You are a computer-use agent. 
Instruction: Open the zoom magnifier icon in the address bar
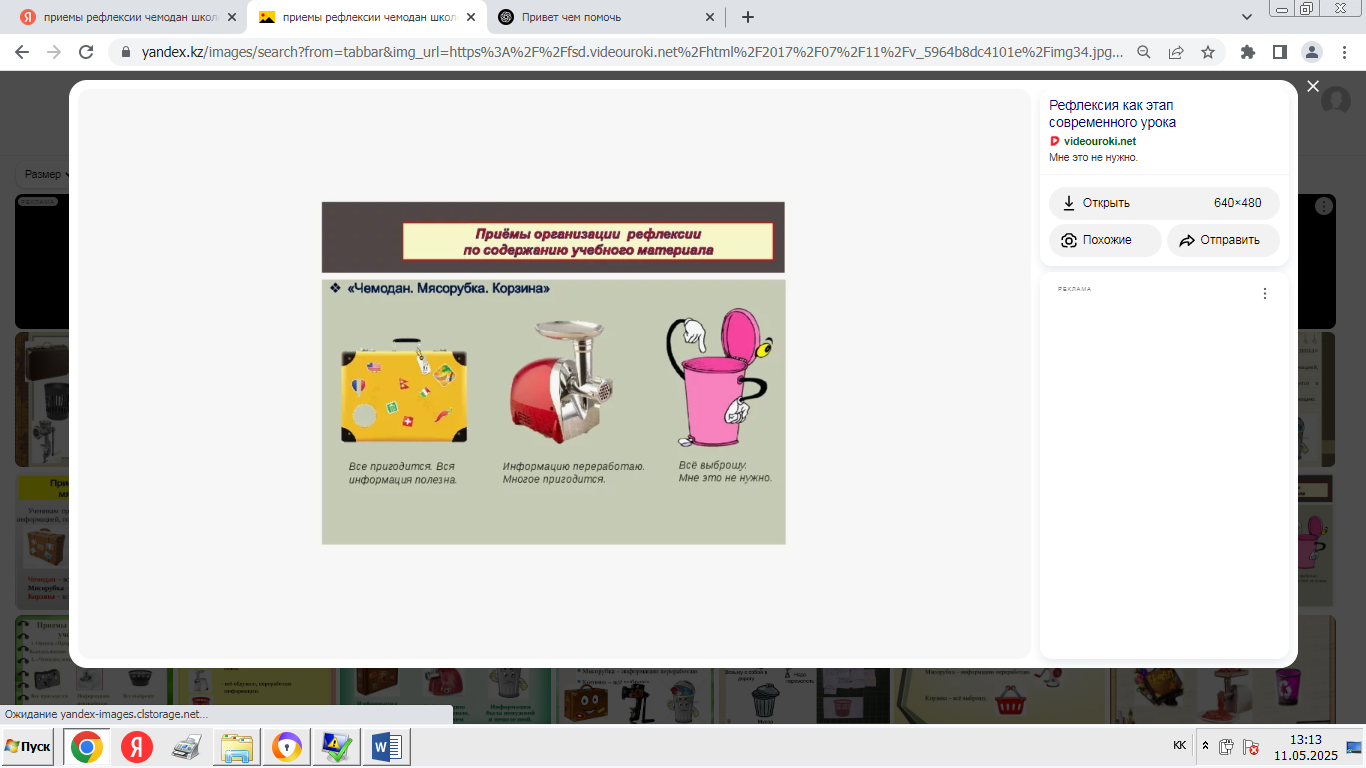point(1144,52)
